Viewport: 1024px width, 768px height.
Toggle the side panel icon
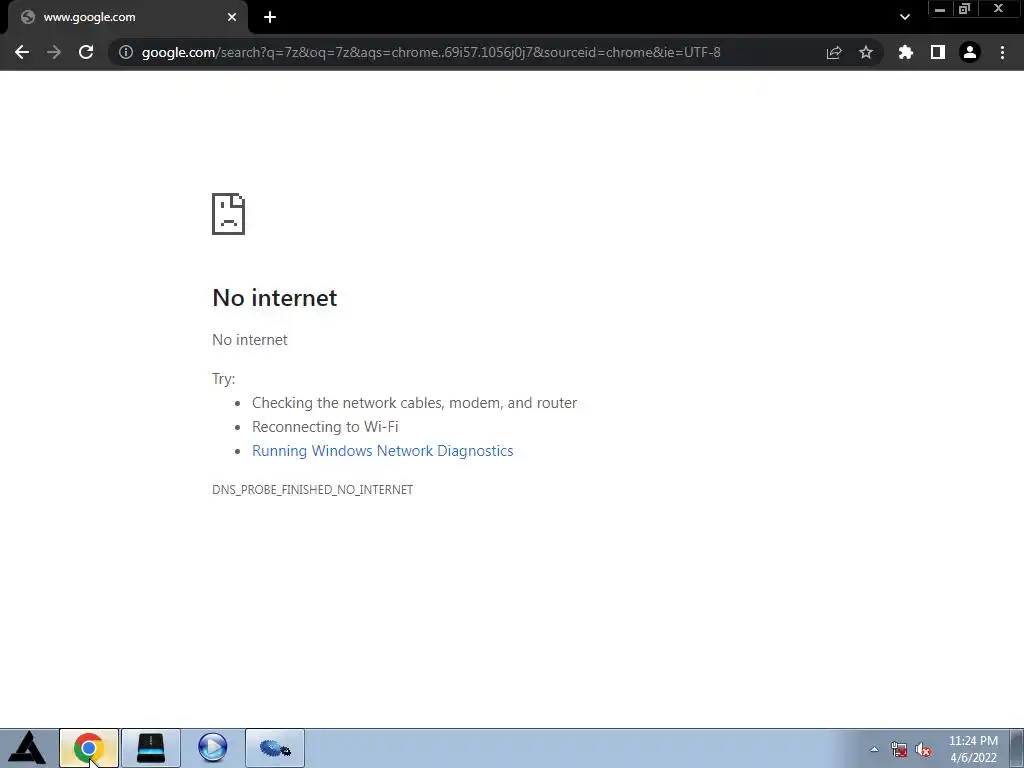[x=938, y=52]
